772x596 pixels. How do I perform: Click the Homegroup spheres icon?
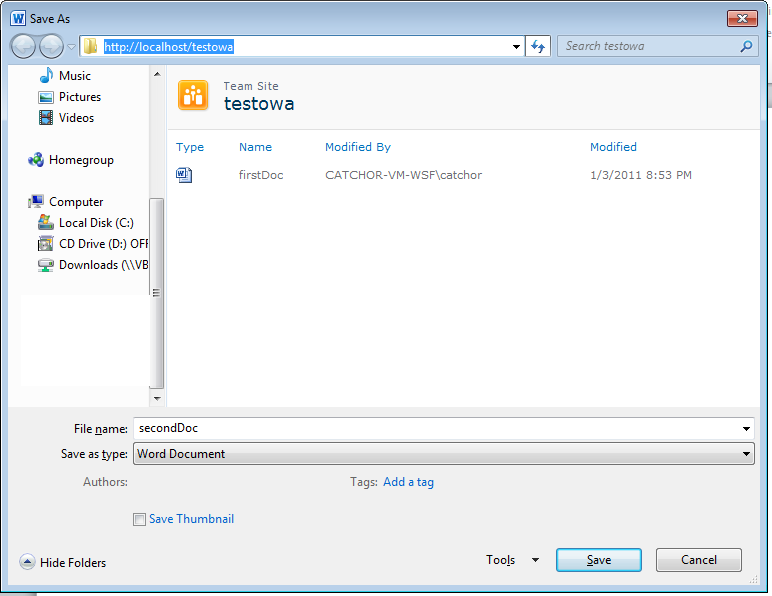(36, 160)
